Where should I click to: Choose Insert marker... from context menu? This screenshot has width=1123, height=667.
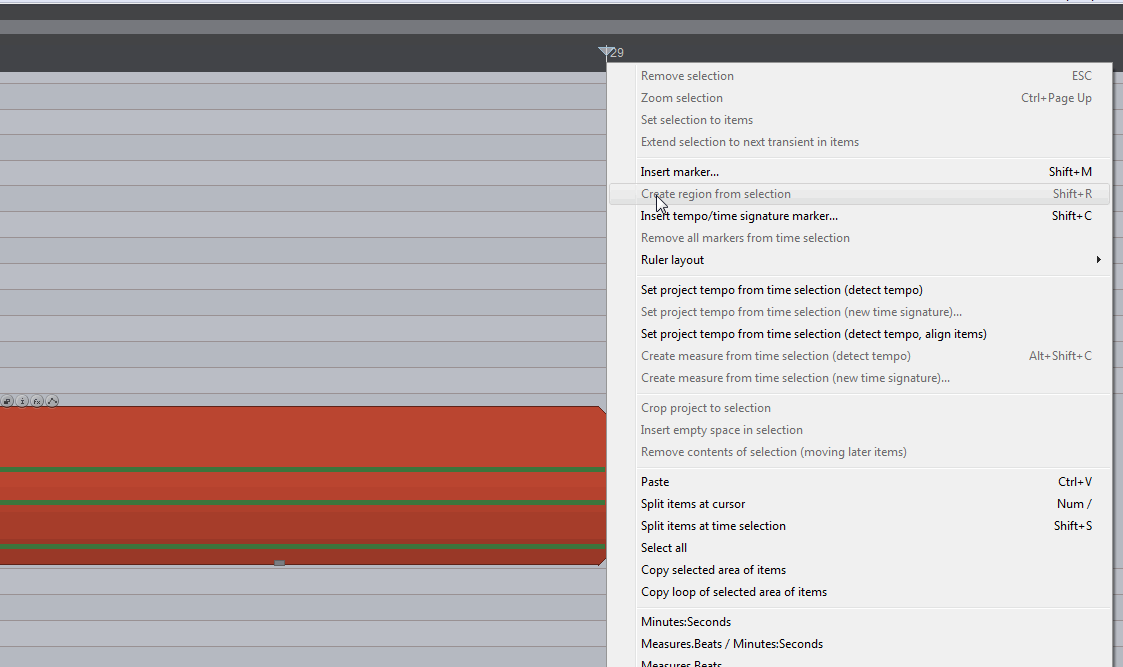point(680,172)
